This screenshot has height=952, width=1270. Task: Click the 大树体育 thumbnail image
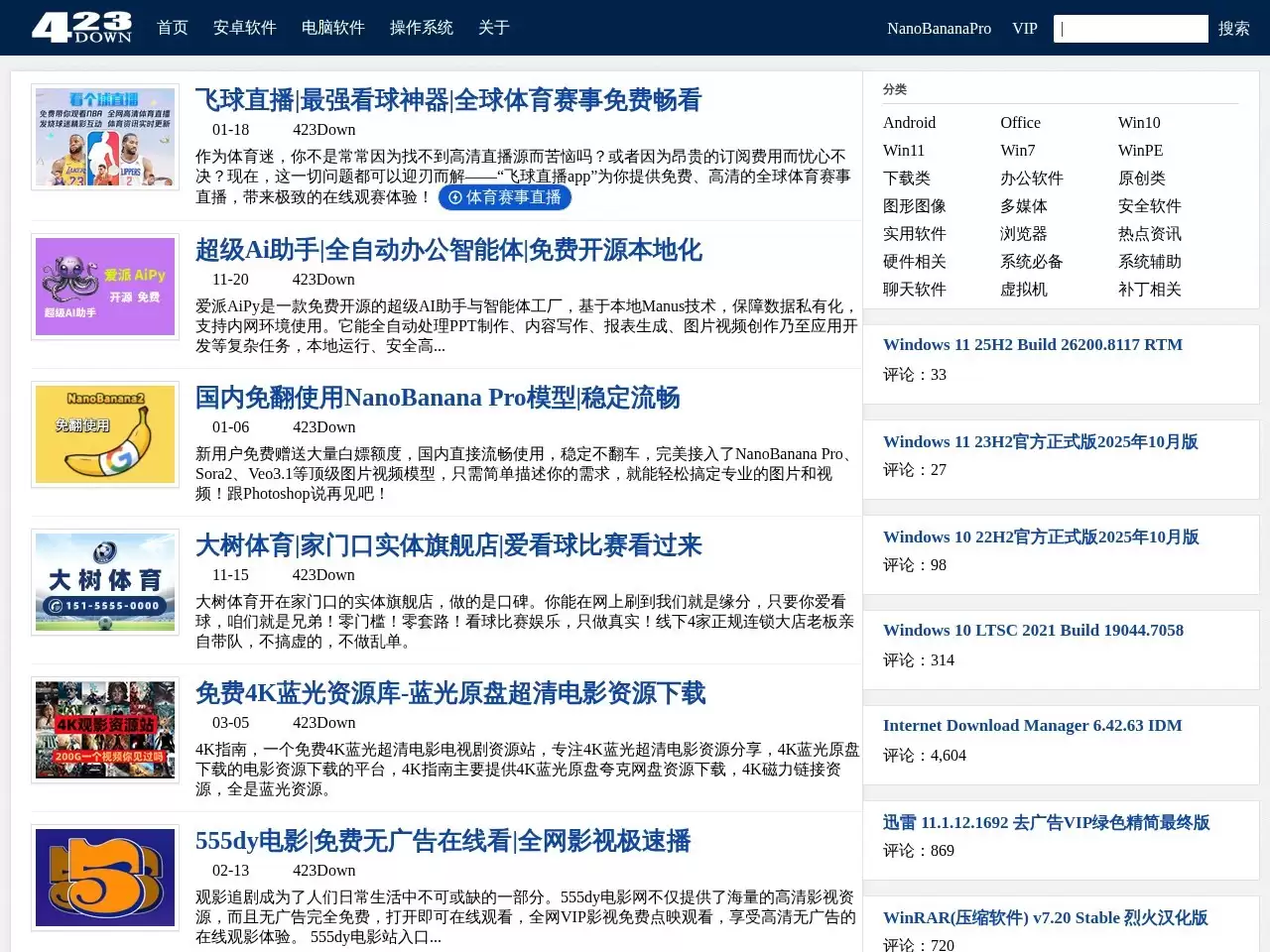105,582
